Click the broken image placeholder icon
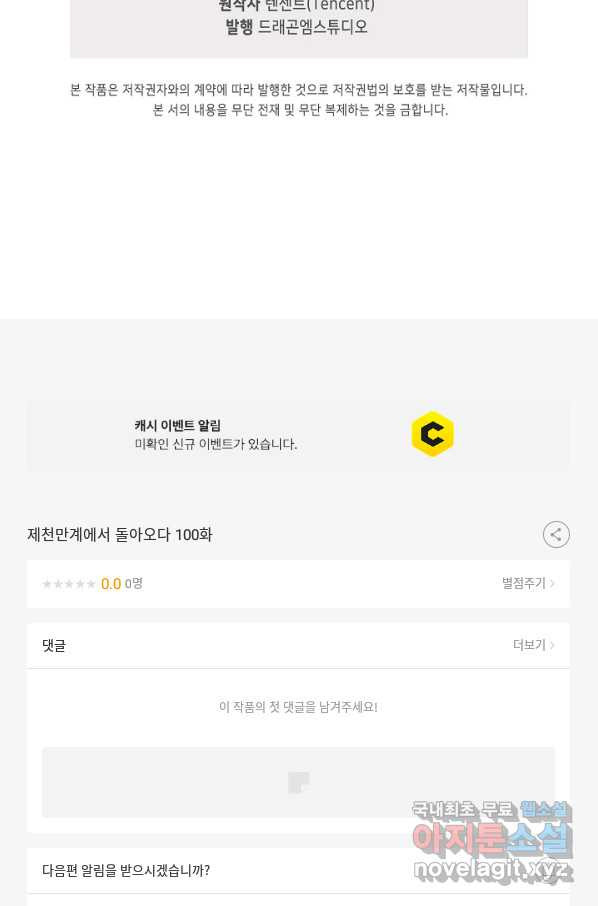The image size is (598, 906). [299, 782]
